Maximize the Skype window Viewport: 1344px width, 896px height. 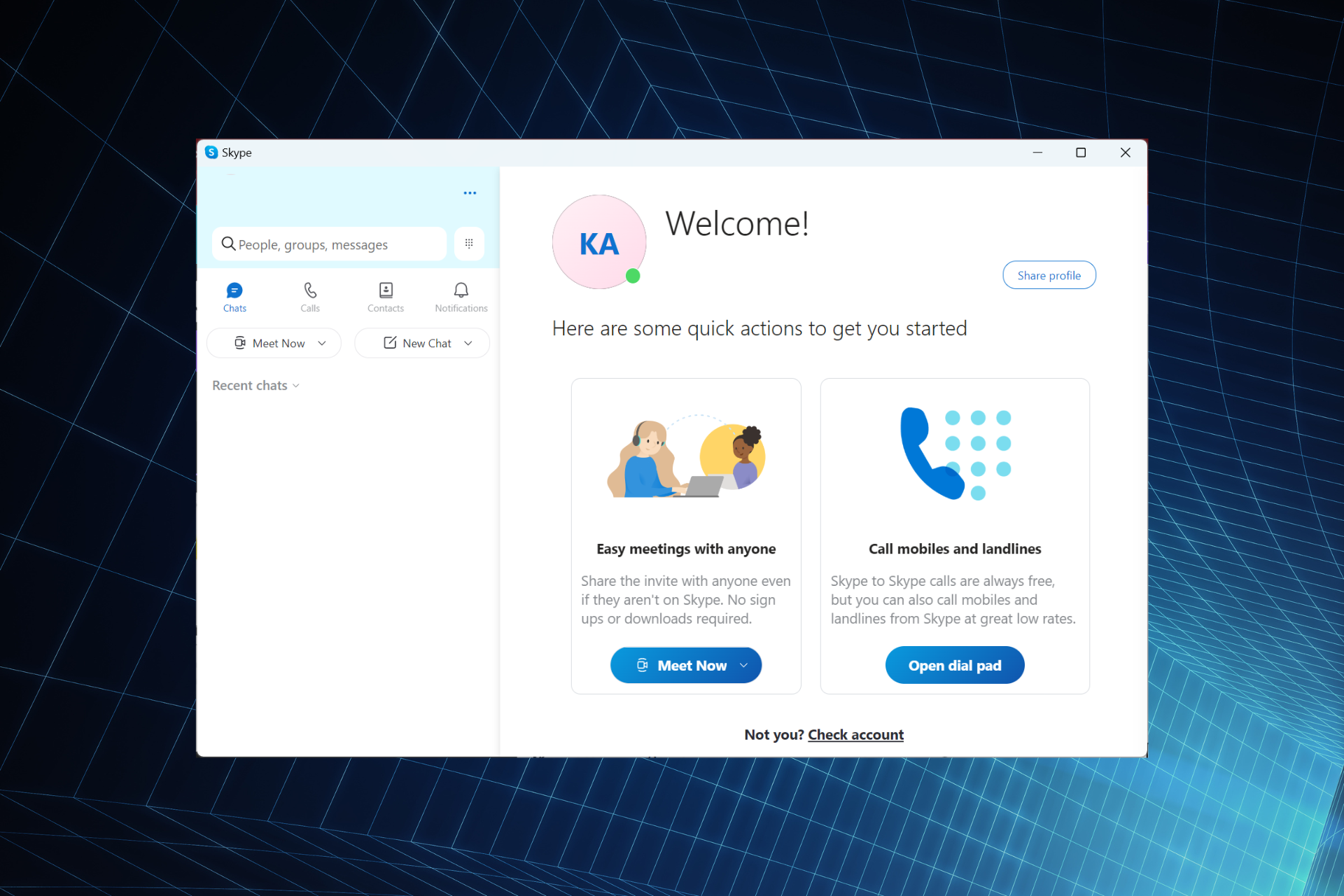click(x=1081, y=153)
